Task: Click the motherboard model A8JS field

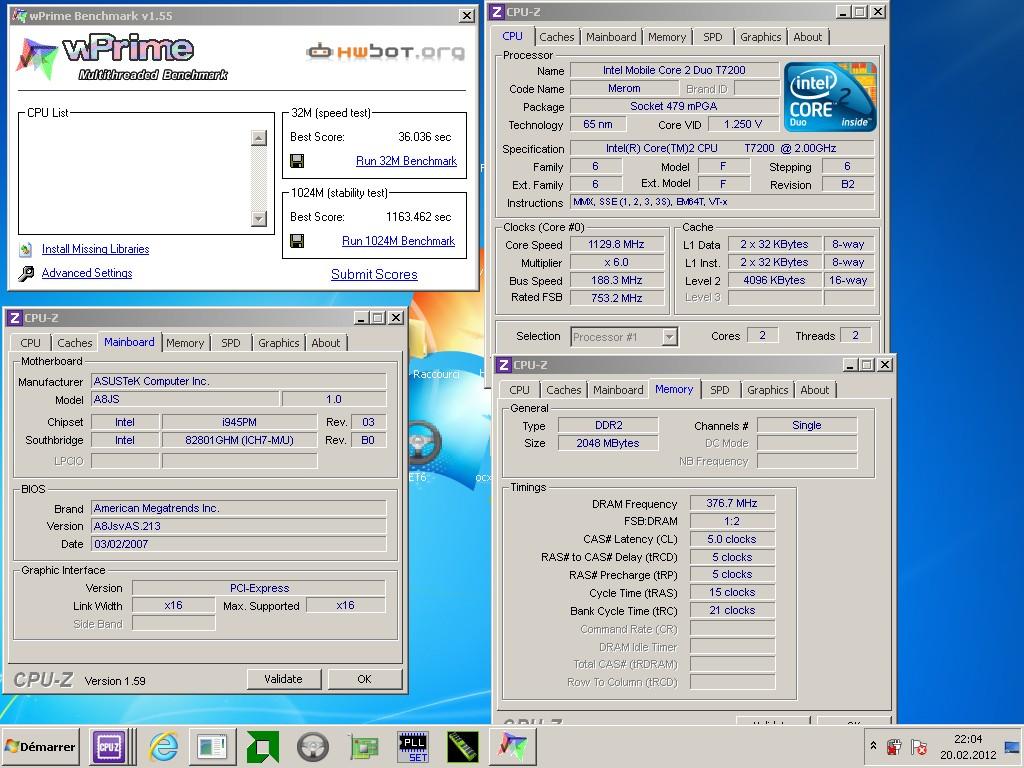Action: coord(185,399)
